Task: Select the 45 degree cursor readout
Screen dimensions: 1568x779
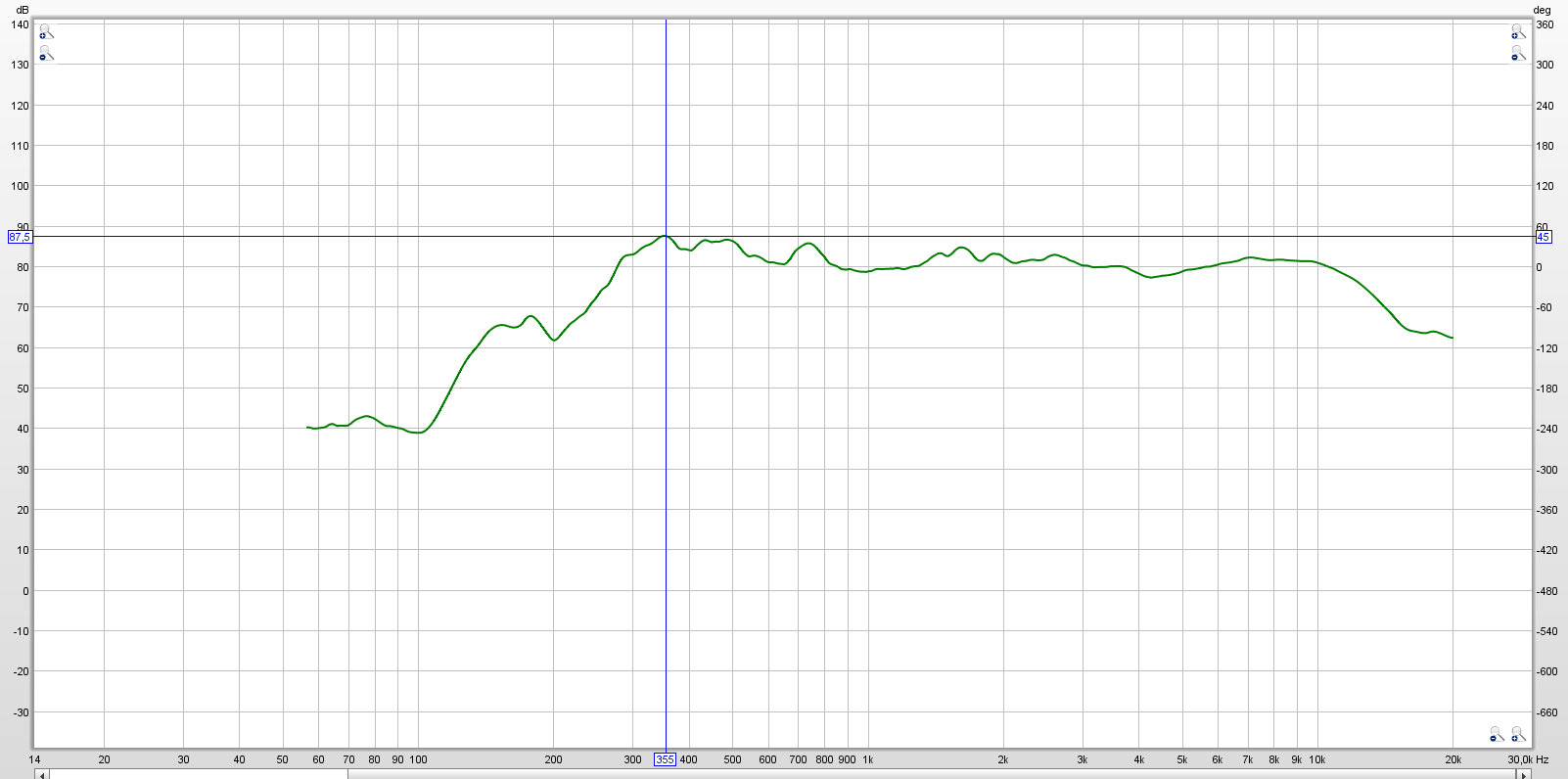Action: [x=1544, y=237]
